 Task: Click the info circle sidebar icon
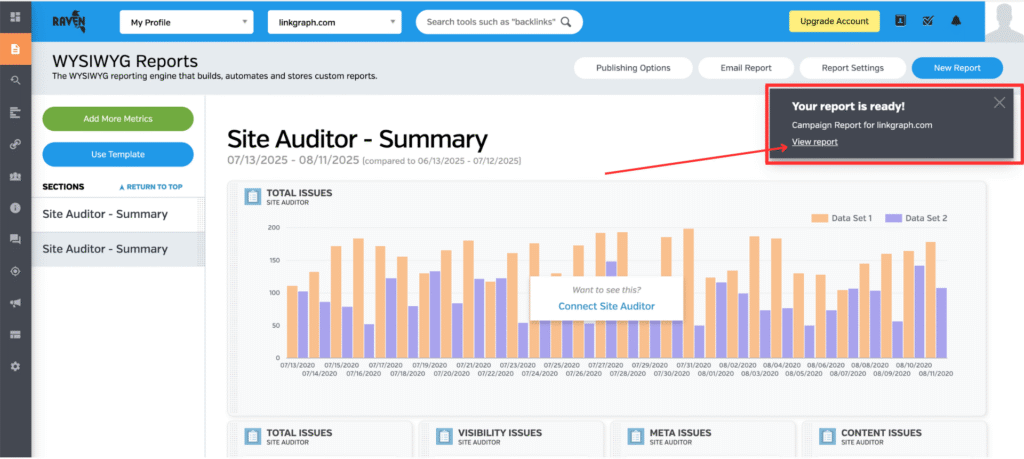pyautogui.click(x=15, y=208)
